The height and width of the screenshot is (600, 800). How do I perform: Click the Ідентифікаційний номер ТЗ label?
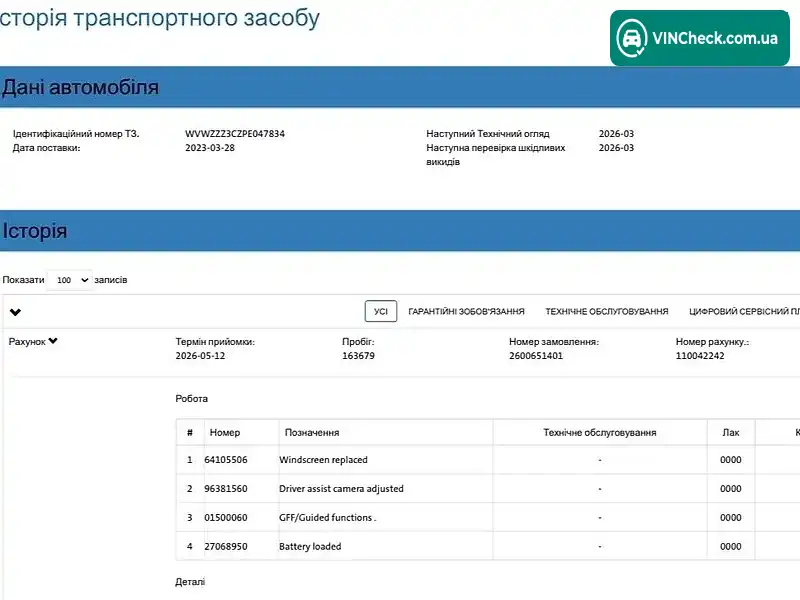coord(76,134)
